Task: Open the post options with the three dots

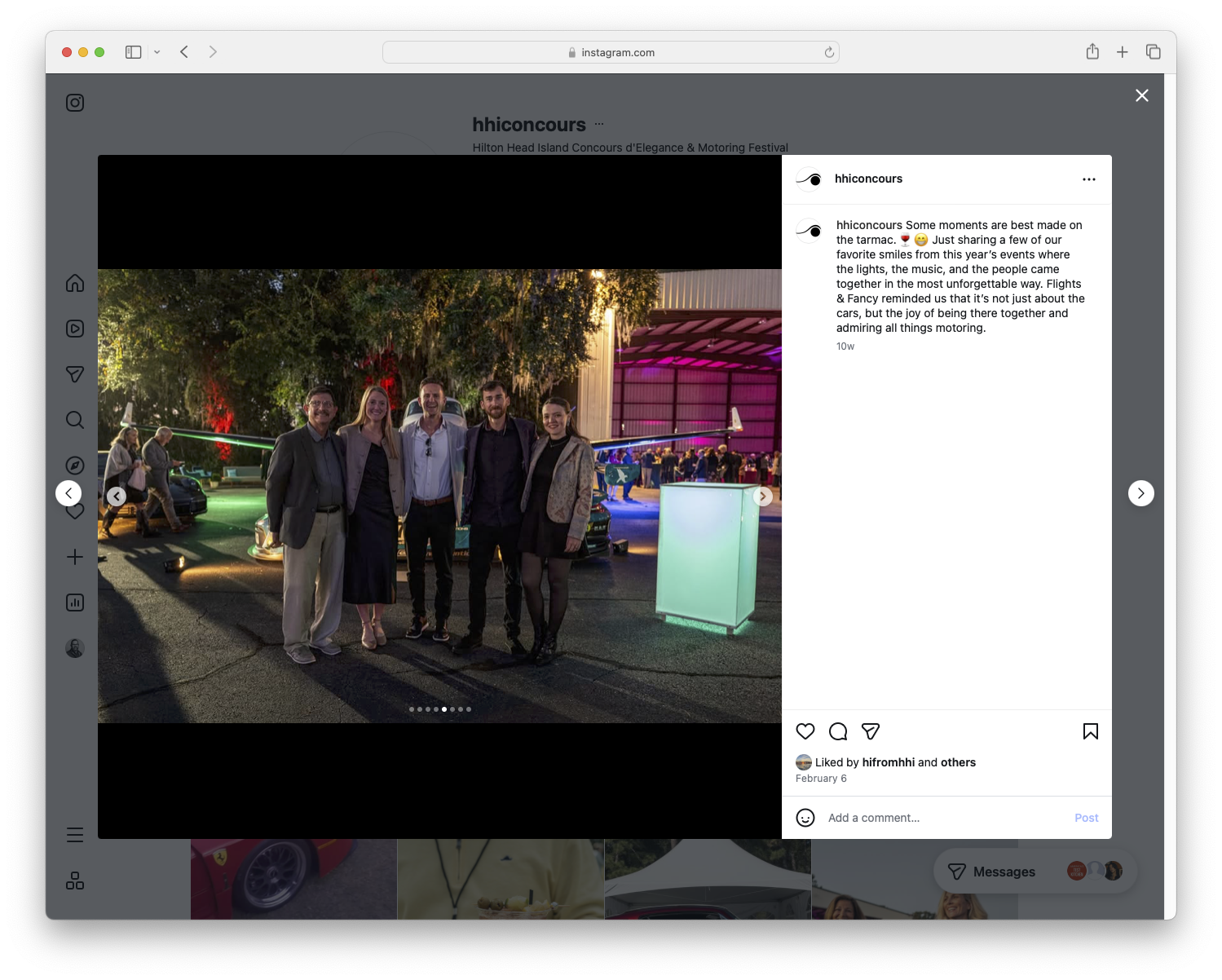Action: click(1089, 179)
